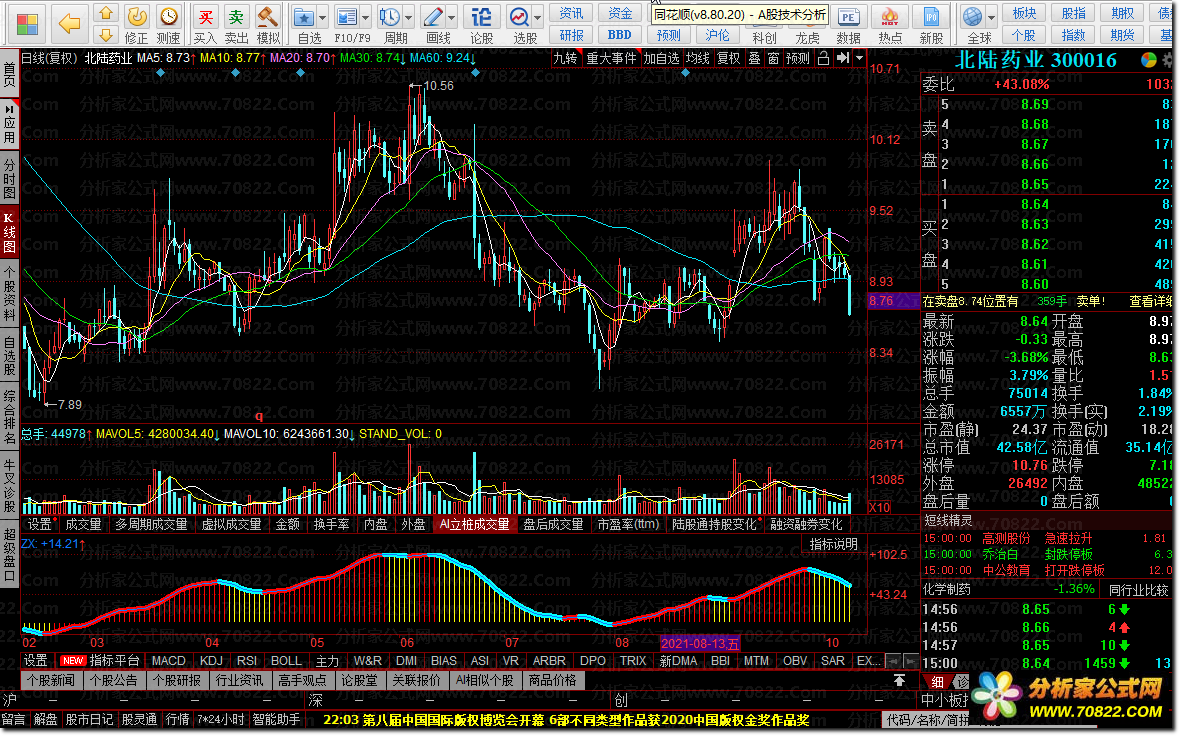Click the yellow down arrow icon
Screen dimensions: 1181x736
click(106, 34)
